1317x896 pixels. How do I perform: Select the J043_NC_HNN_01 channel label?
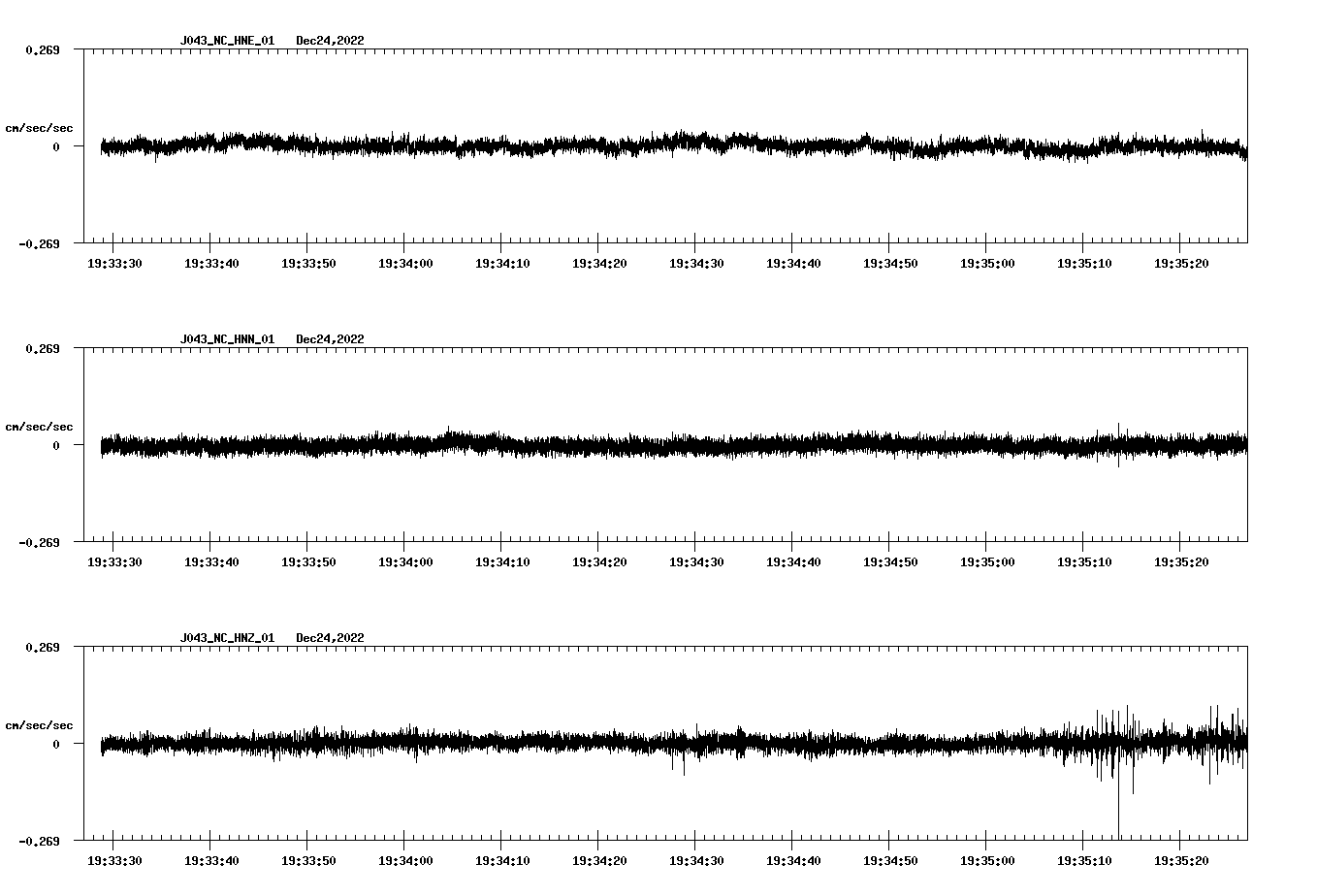[226, 338]
